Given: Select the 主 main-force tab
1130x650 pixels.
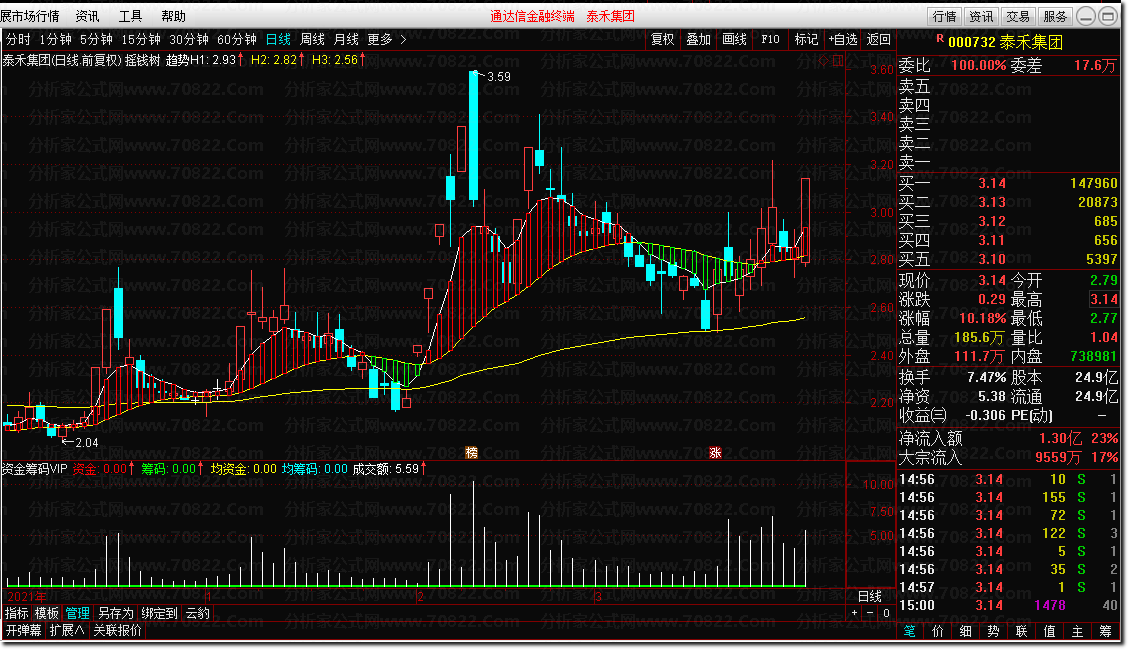Looking at the screenshot, I should 1077,631.
